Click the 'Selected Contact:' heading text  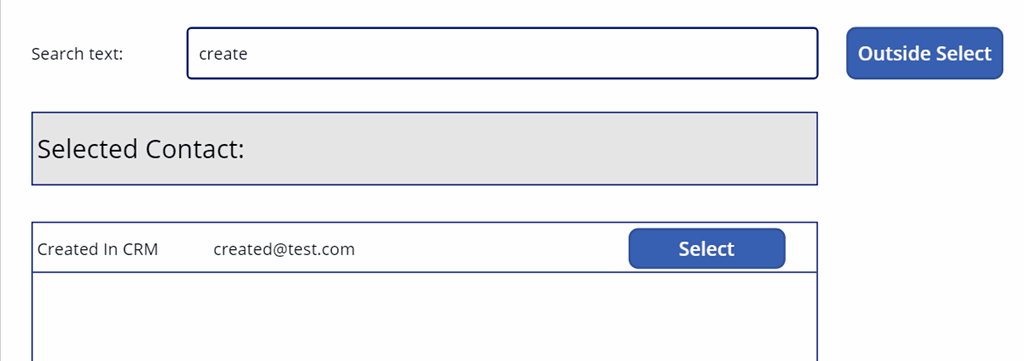(x=140, y=149)
